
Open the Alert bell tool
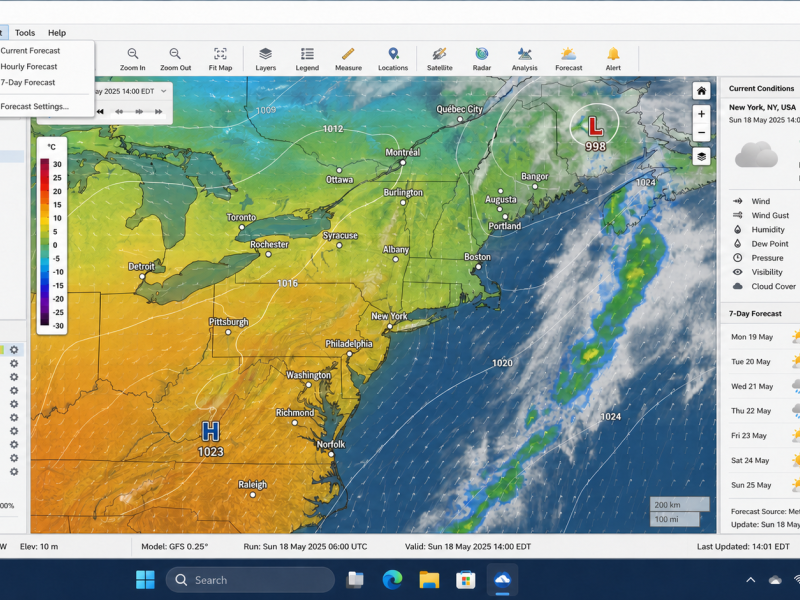[613, 59]
